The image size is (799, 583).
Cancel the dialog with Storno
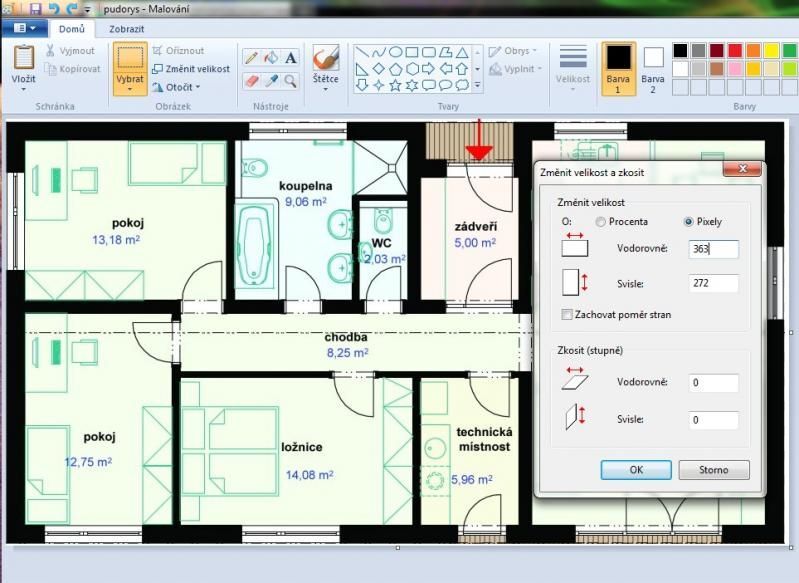(x=714, y=469)
